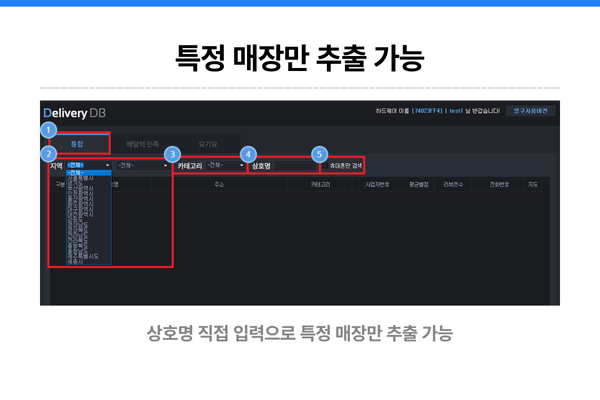Enable the 휴대폰만 검색 checkbox
The height and width of the screenshot is (400, 600).
(326, 166)
